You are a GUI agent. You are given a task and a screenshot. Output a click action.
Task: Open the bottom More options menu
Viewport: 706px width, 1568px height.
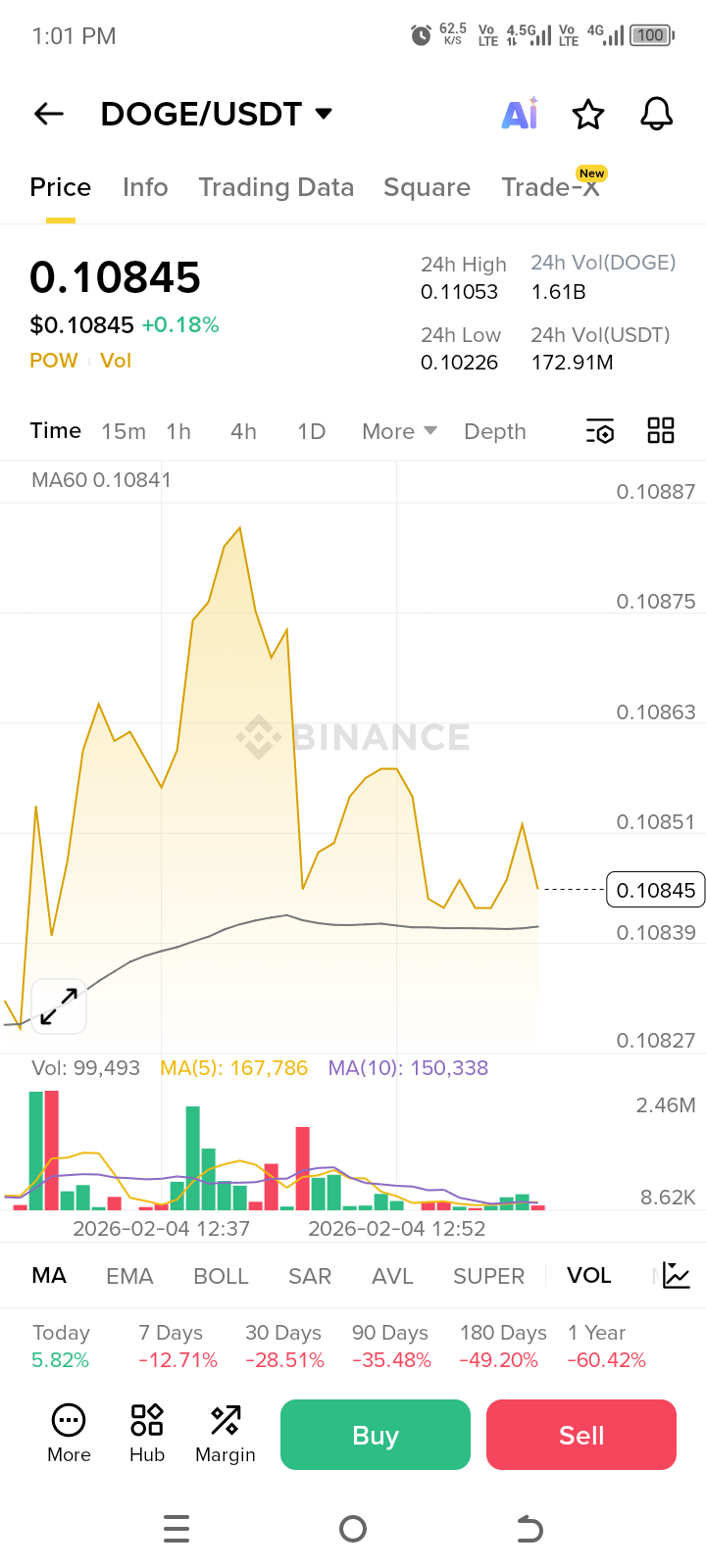click(69, 1434)
